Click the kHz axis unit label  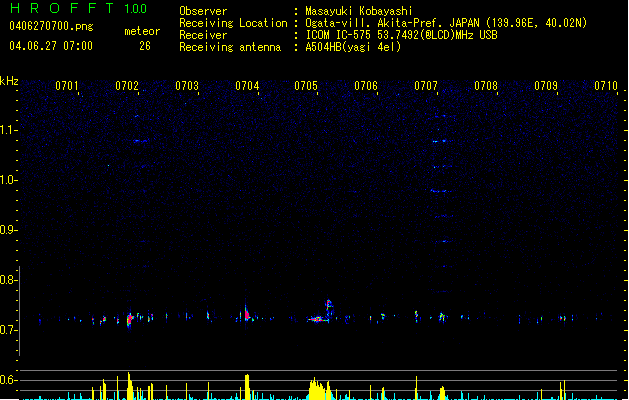click(x=9, y=81)
